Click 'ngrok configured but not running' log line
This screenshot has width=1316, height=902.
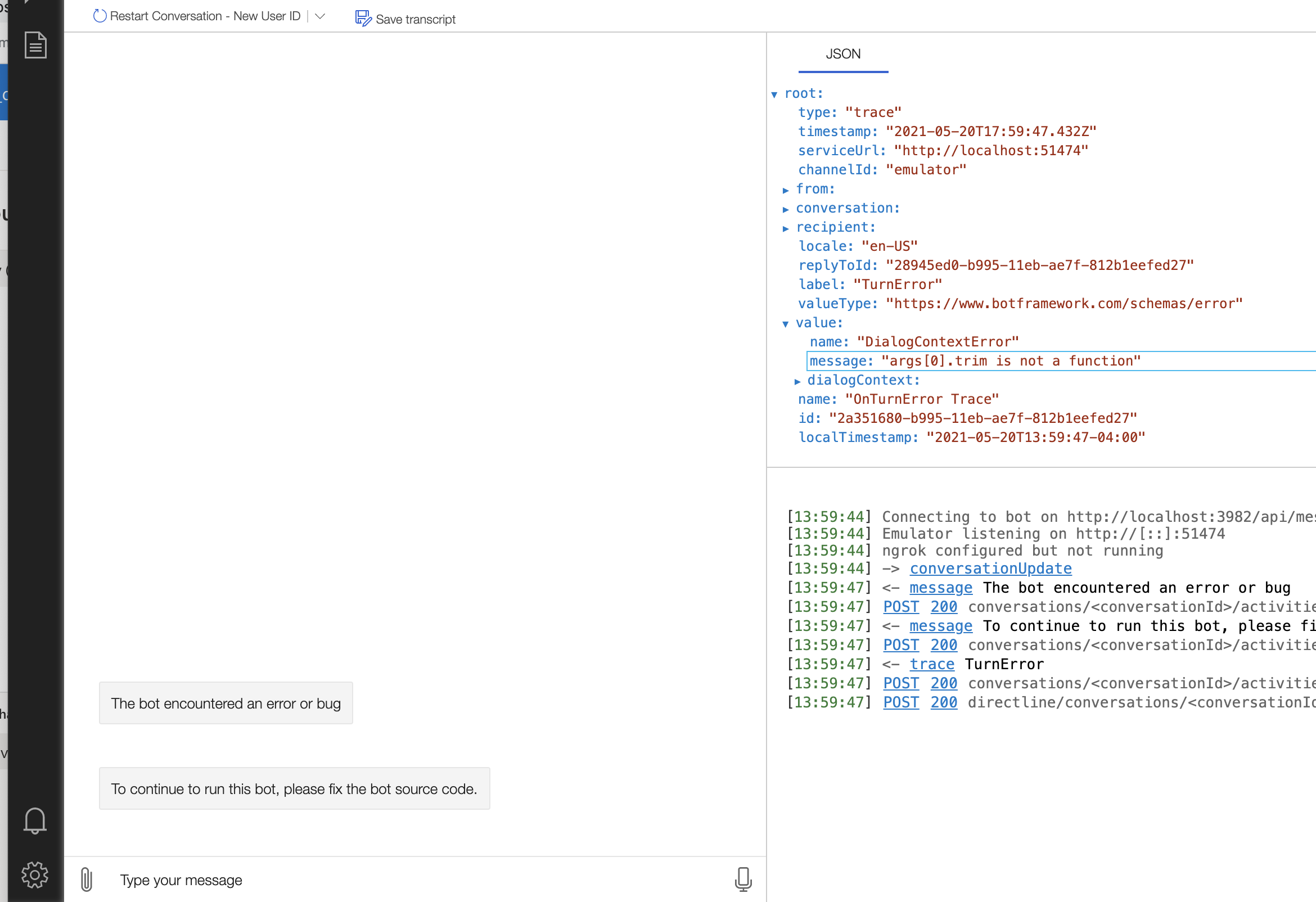coord(975,551)
